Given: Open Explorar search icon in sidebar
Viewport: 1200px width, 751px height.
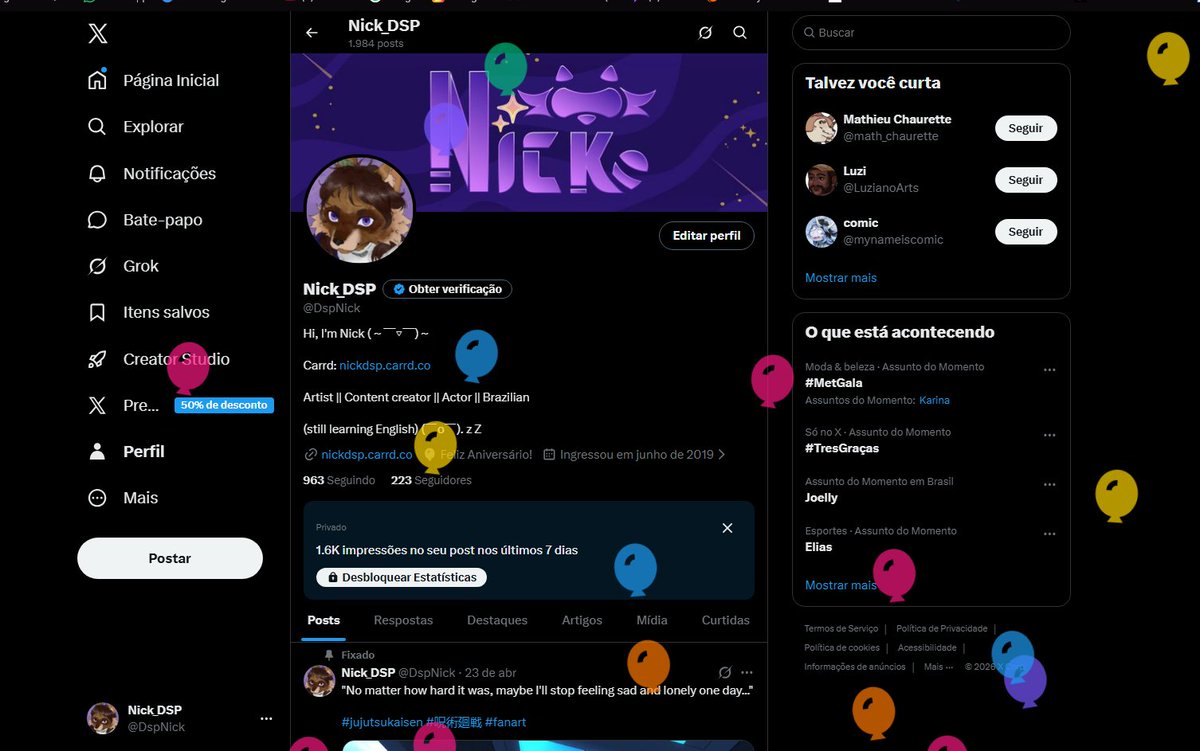Looking at the screenshot, I should pyautogui.click(x=97, y=127).
